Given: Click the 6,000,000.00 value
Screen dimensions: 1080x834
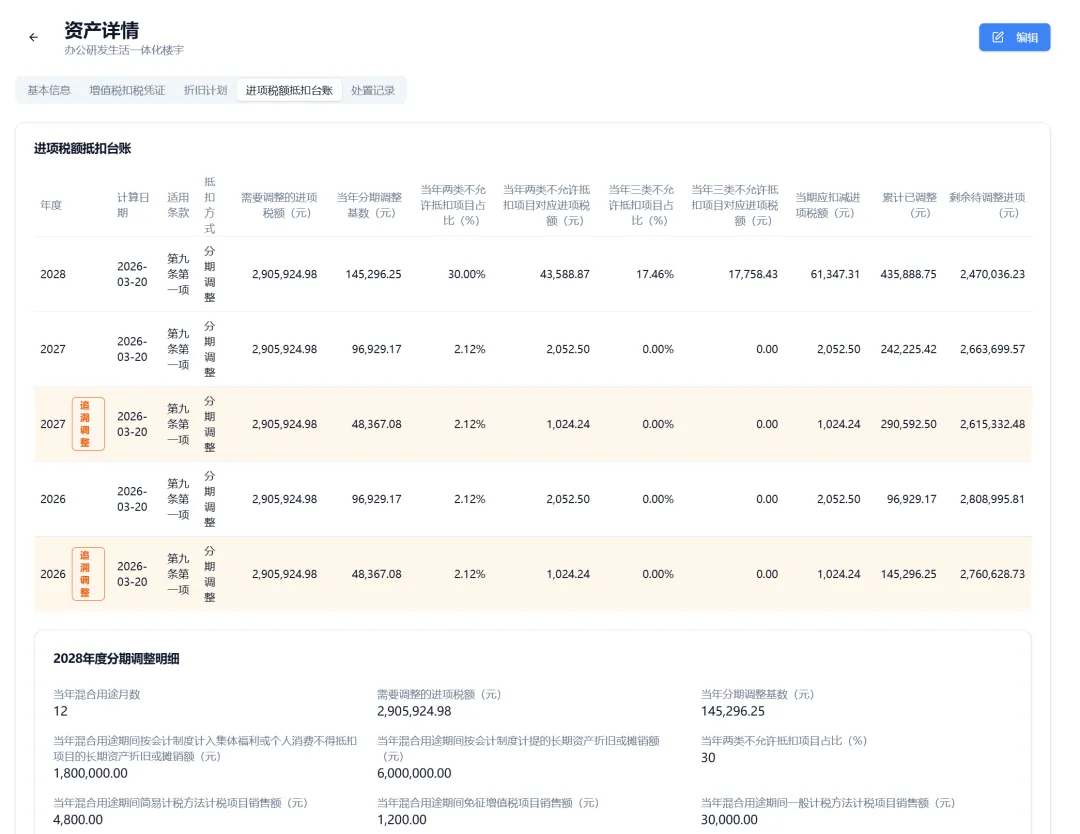Looking at the screenshot, I should (x=414, y=773).
